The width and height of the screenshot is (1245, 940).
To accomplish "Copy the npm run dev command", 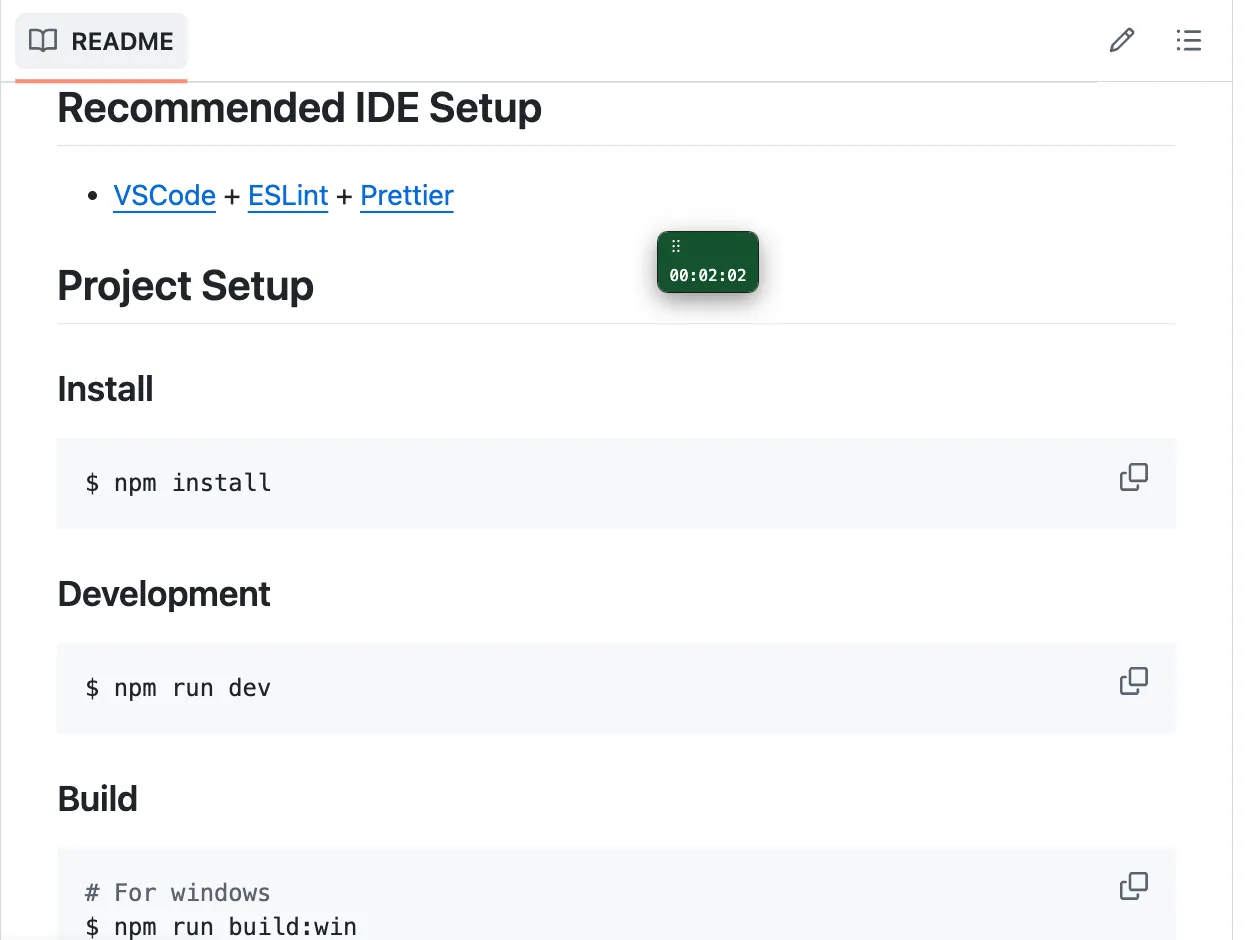I will pyautogui.click(x=1134, y=682).
